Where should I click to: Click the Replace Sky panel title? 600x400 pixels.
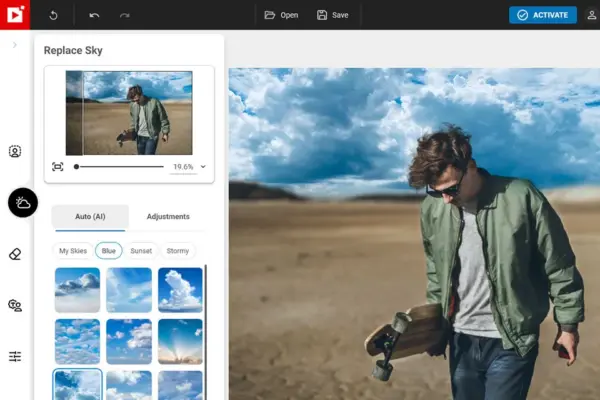(x=73, y=51)
